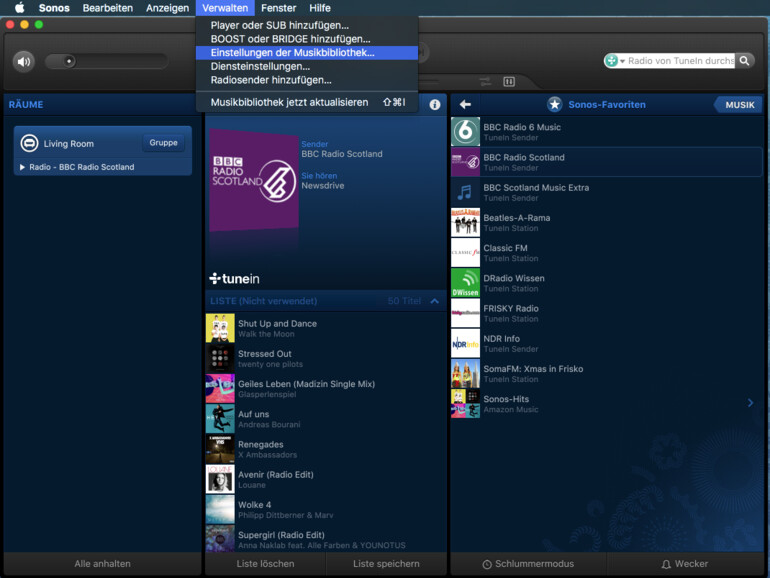Click the Radio von TuneIn search field
Viewport: 770px width, 578px height.
pos(681,61)
